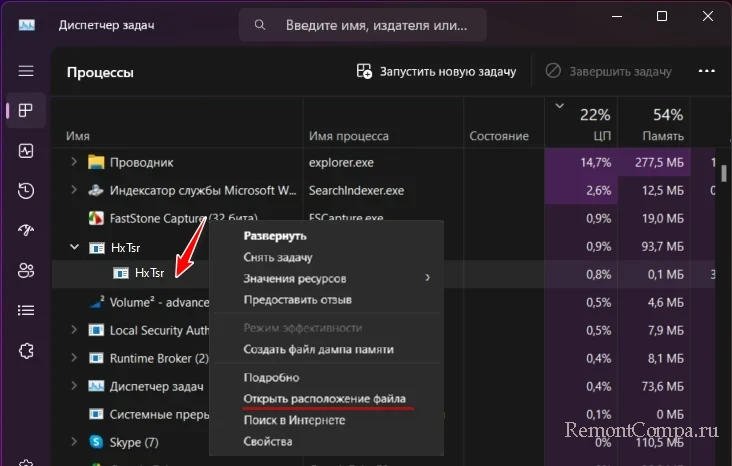Collapse the HxTsr process group
Screen dimensions: 732x466
[73, 246]
